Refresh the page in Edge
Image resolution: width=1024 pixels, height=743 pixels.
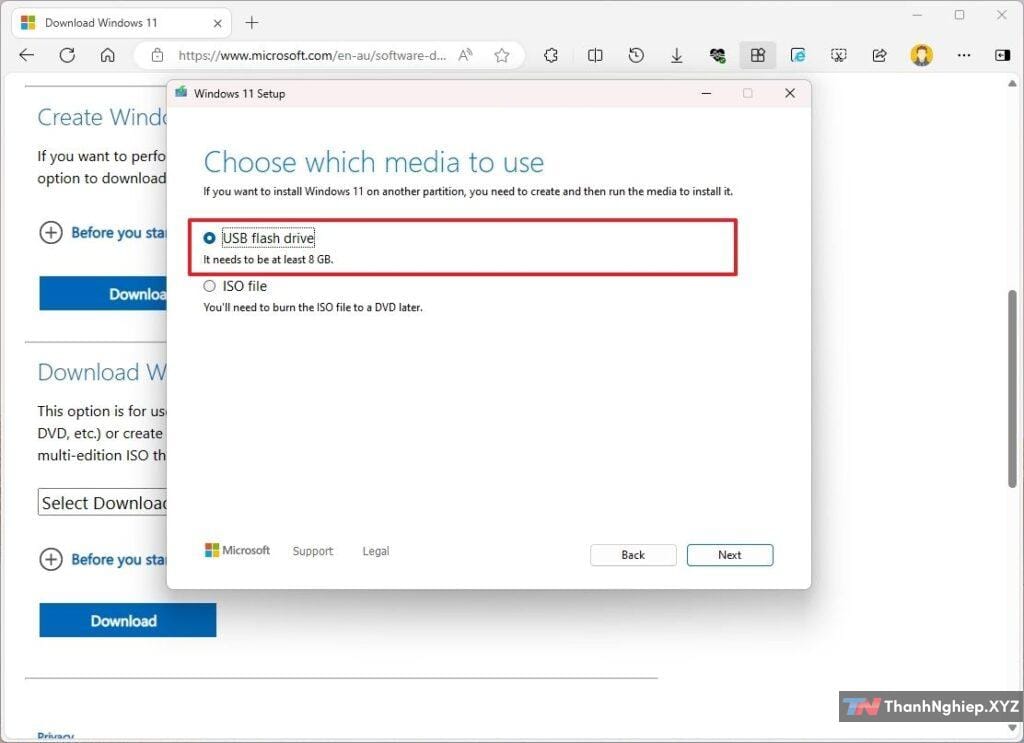tap(67, 55)
